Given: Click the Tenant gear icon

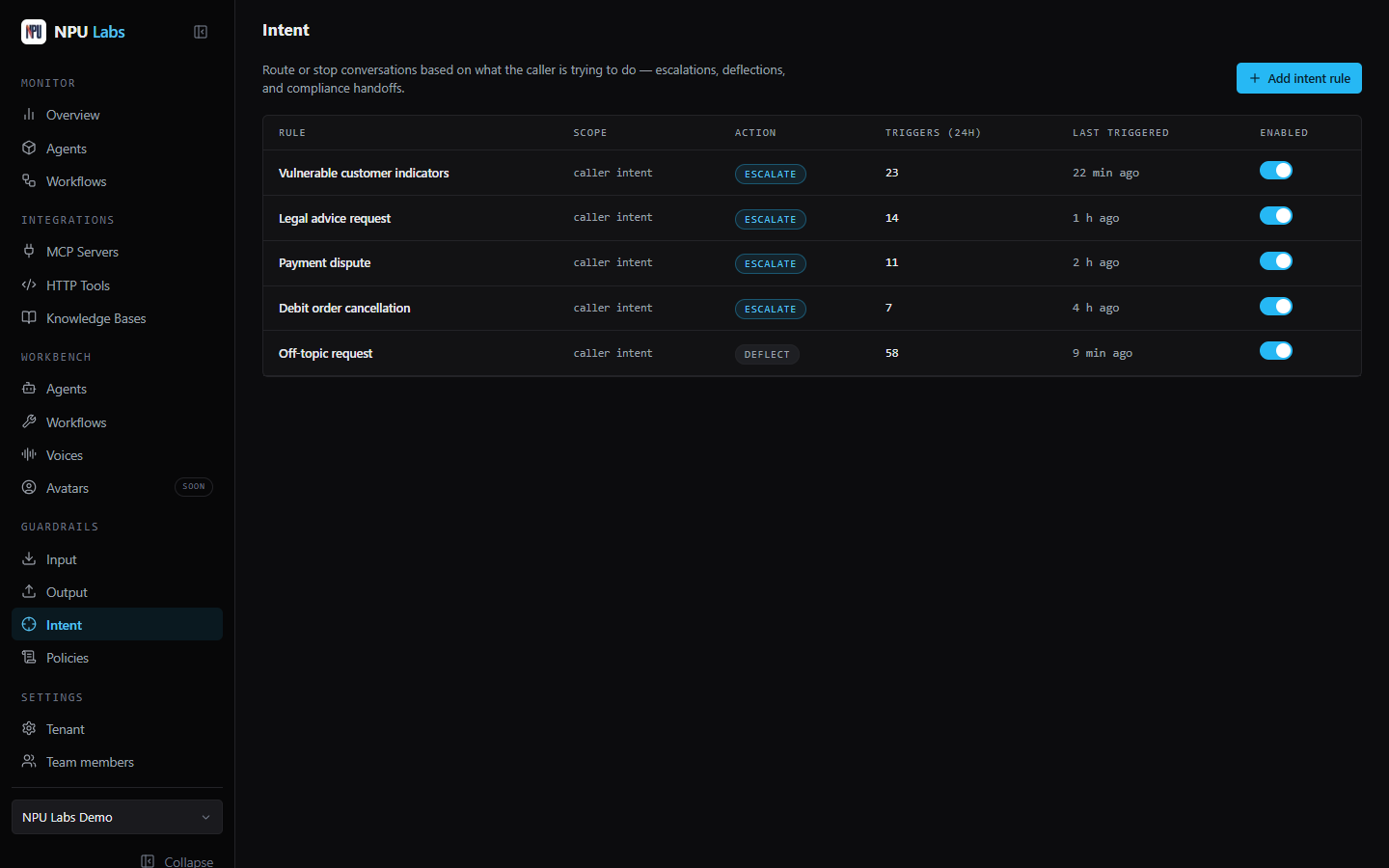Looking at the screenshot, I should (x=29, y=728).
